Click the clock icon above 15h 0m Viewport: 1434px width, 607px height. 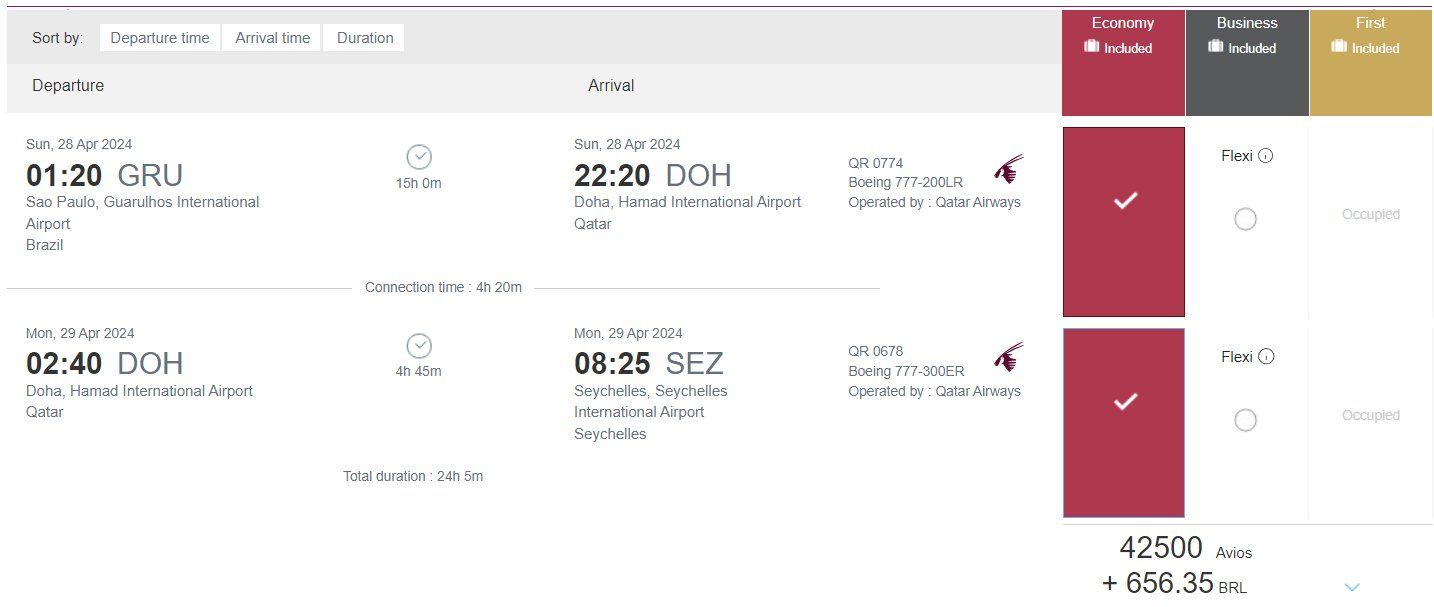419,157
